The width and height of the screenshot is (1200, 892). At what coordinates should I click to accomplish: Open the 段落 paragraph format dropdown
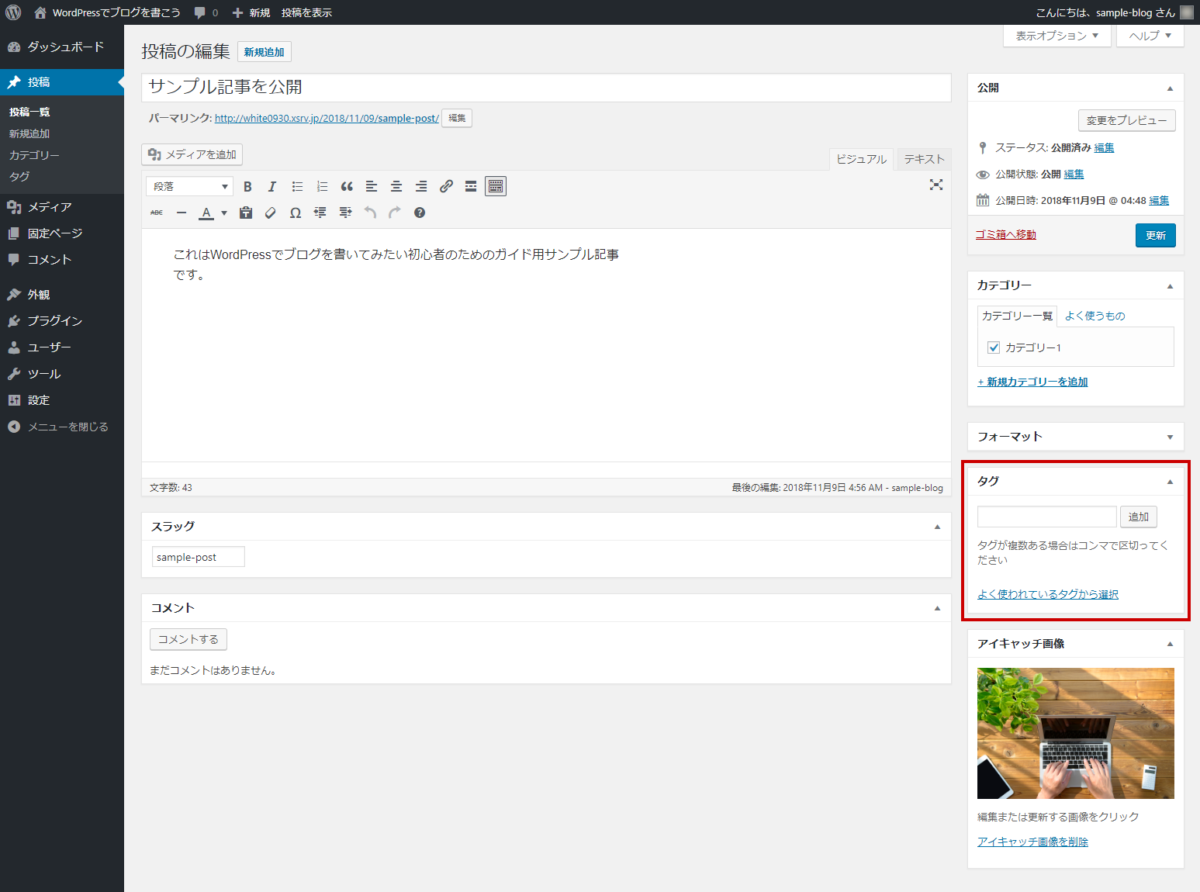click(x=189, y=186)
